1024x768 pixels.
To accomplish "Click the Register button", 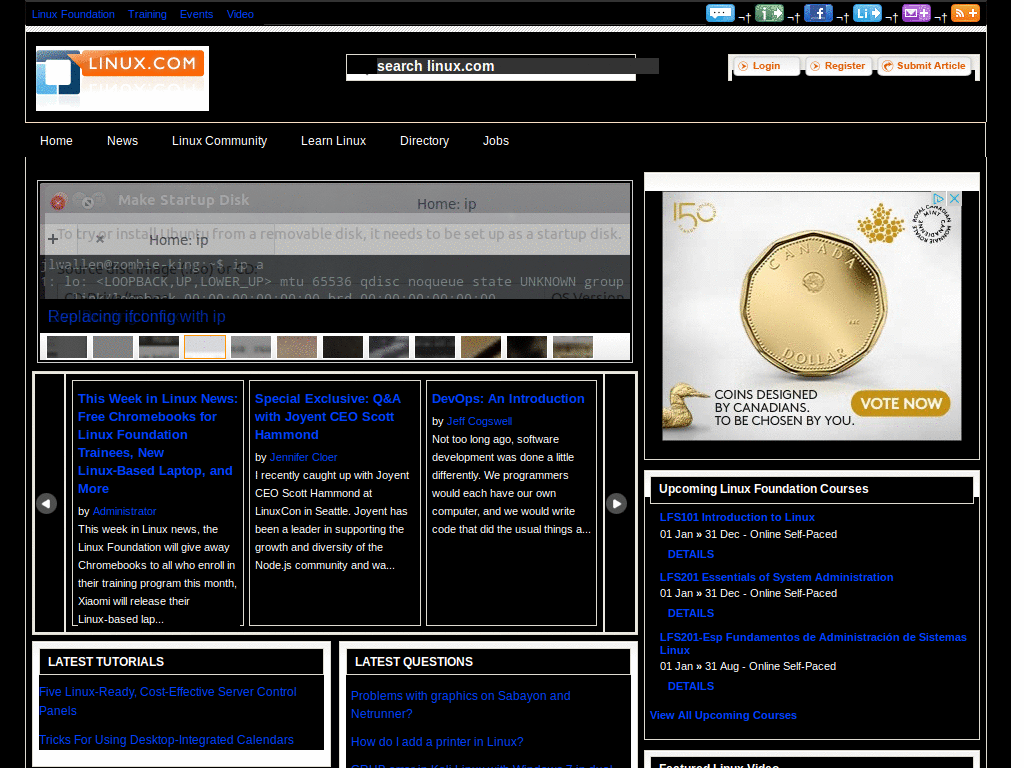I will tap(839, 66).
